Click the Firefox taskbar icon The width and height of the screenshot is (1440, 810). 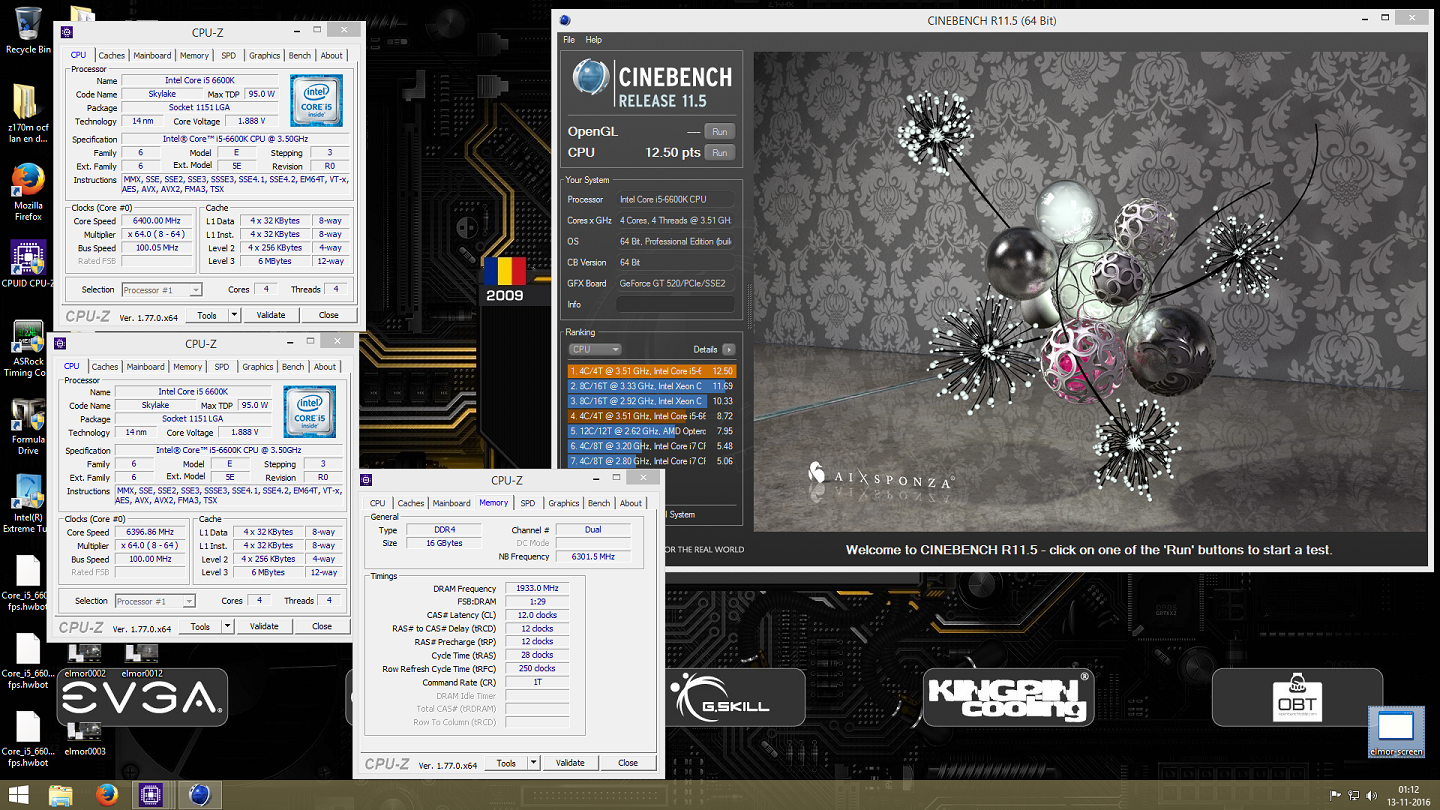click(x=107, y=795)
